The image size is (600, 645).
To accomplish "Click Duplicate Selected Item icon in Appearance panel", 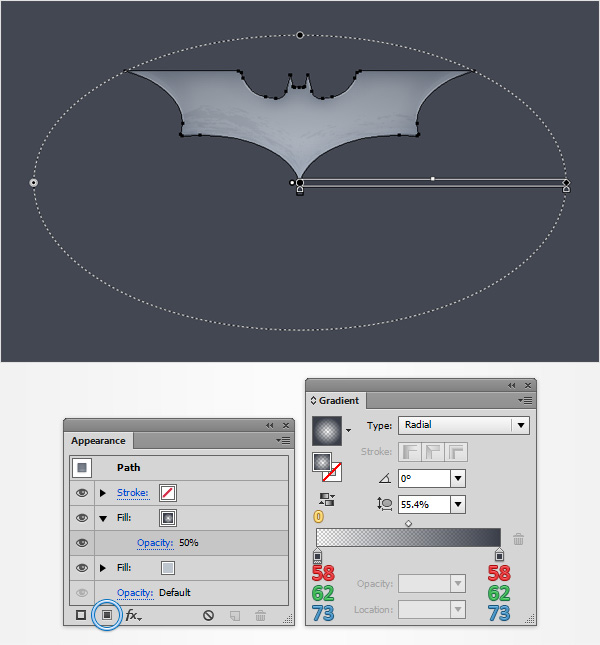I will point(235,616).
